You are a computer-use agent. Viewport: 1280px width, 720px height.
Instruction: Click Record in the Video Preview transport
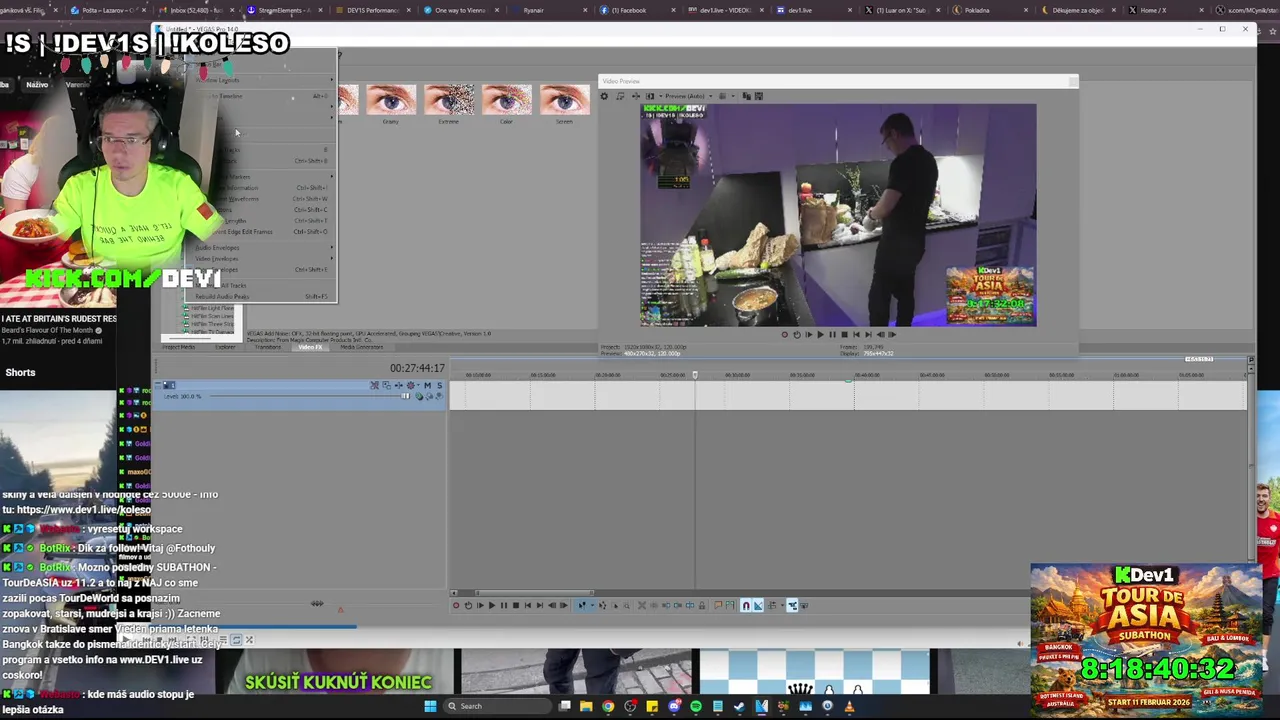coord(785,335)
